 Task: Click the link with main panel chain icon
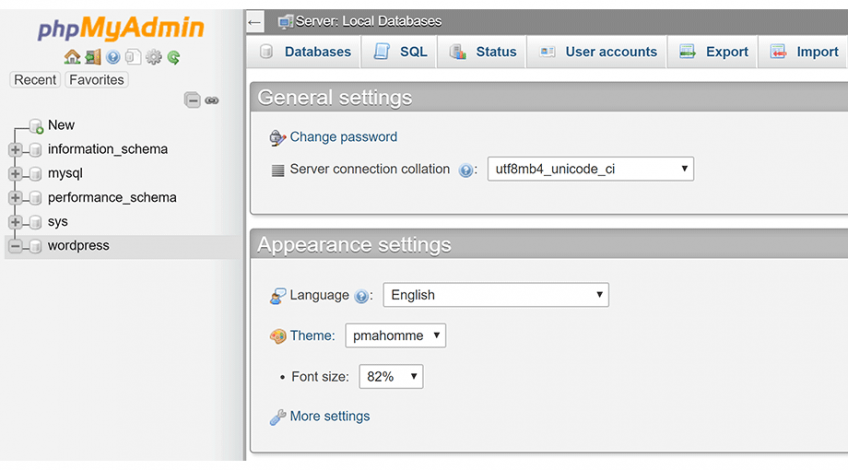tap(212, 100)
